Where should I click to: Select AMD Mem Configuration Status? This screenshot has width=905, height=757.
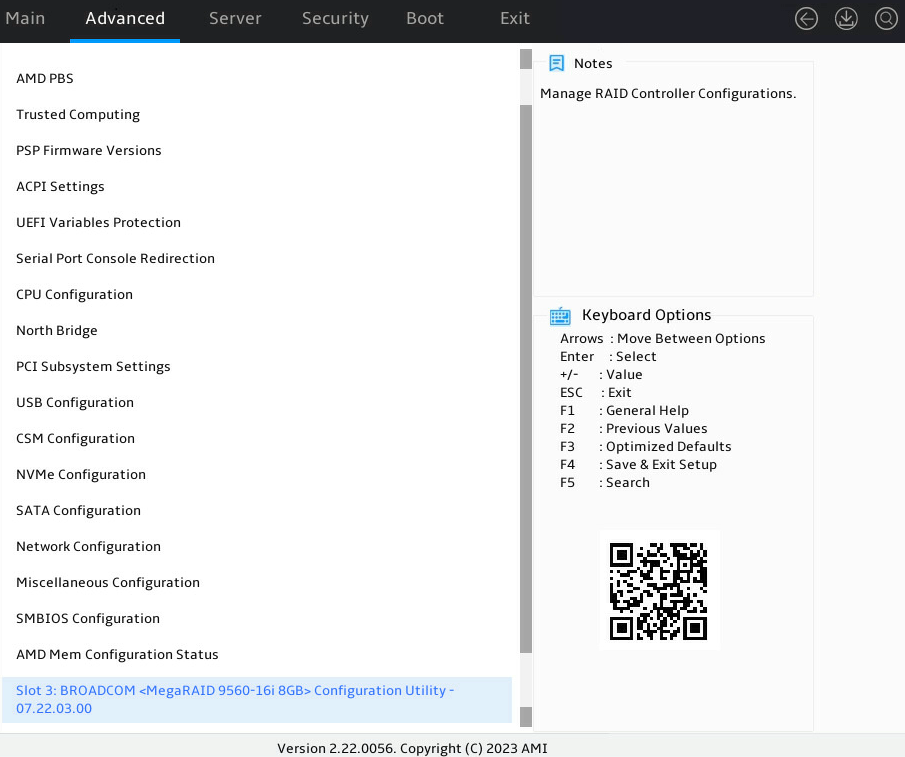tap(117, 655)
